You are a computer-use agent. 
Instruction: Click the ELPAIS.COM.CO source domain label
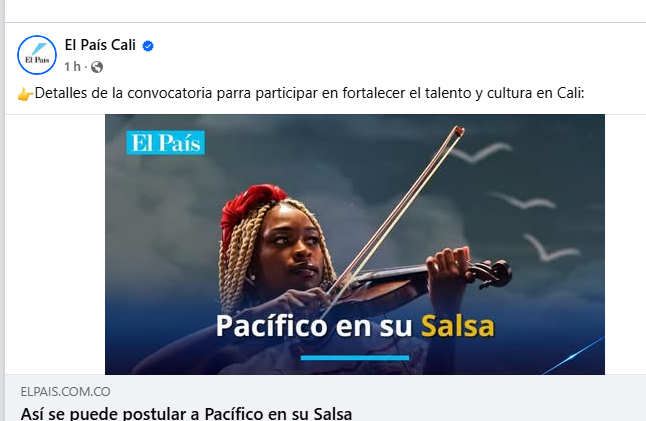click(66, 391)
